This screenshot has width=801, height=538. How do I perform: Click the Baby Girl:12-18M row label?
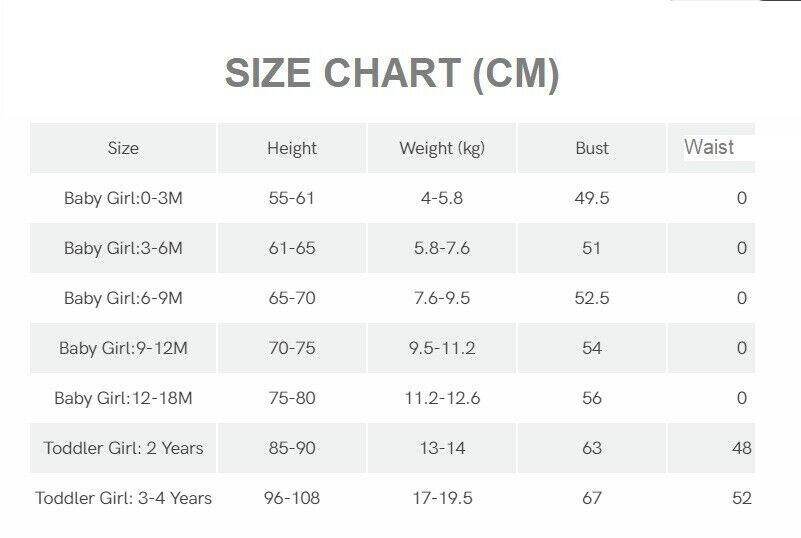(x=123, y=398)
